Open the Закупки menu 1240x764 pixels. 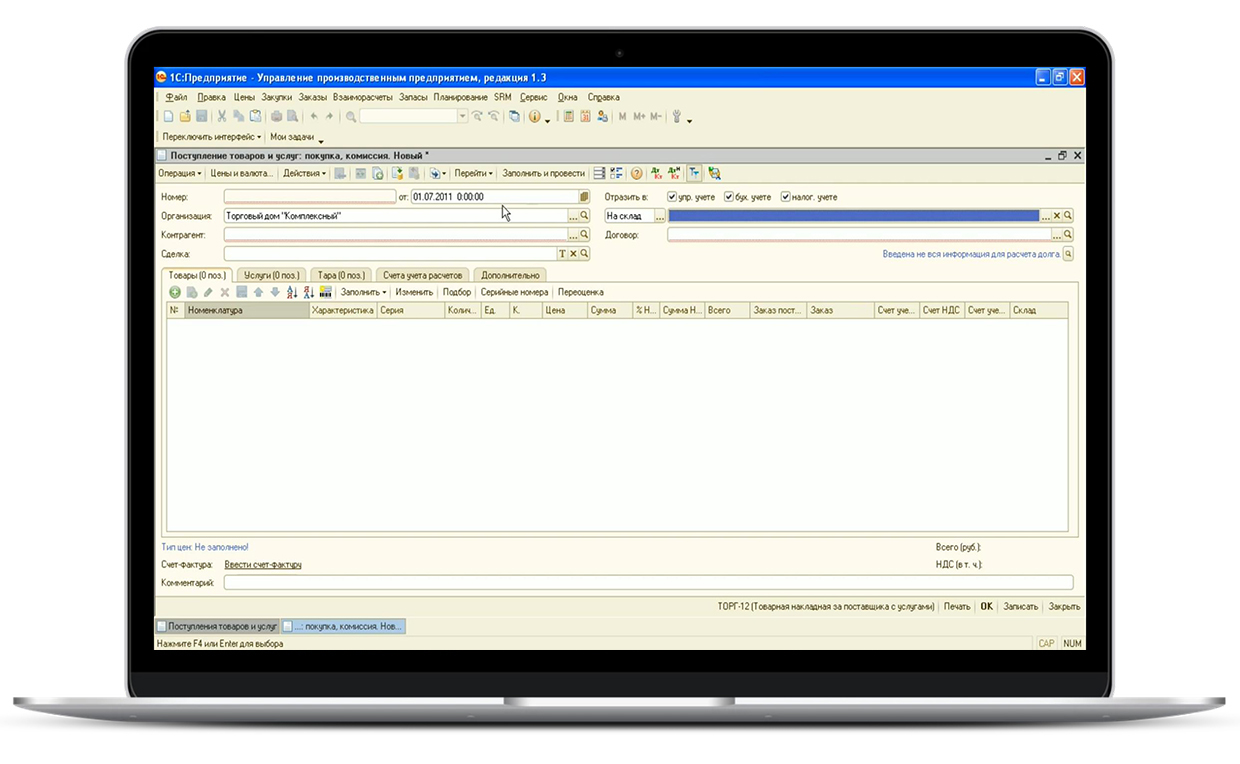pyautogui.click(x=277, y=97)
